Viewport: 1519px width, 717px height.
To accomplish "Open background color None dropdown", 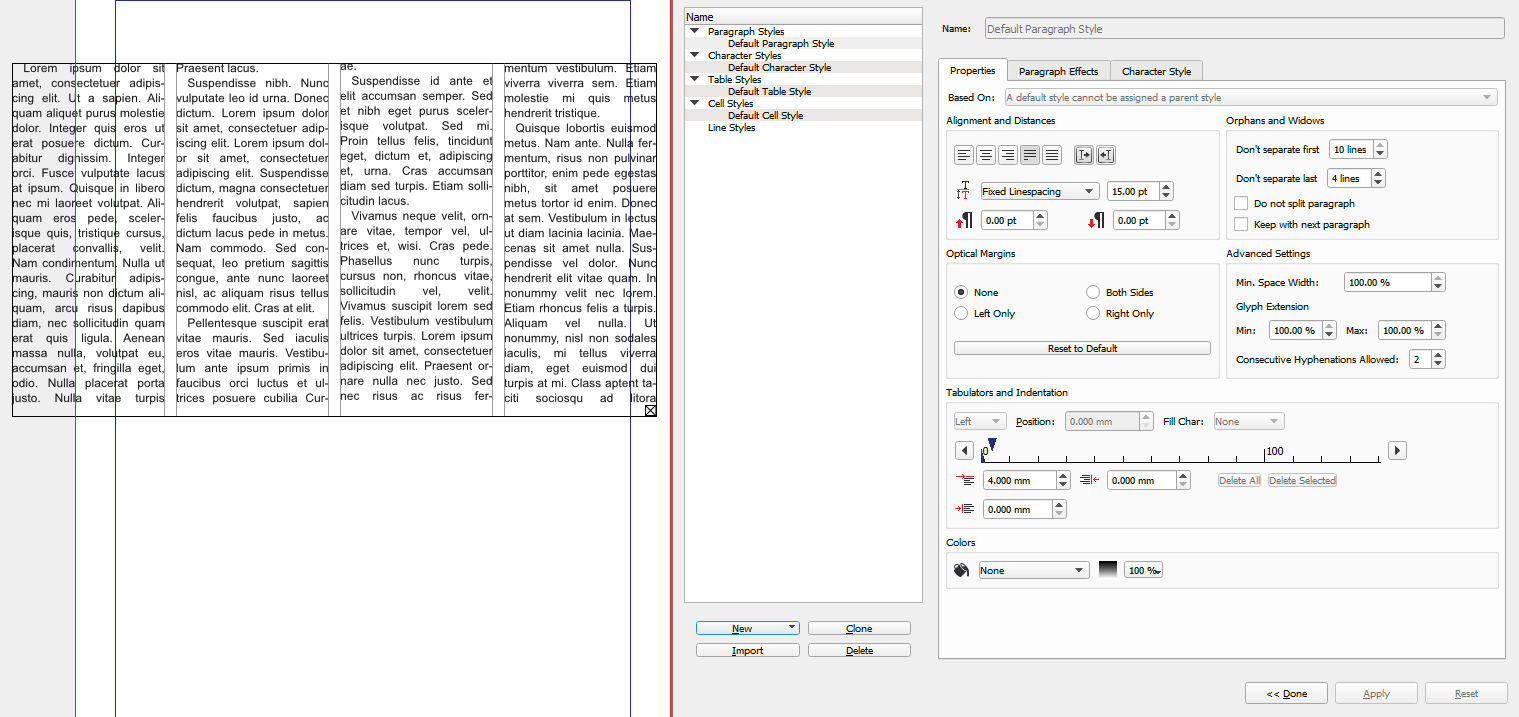I will pyautogui.click(x=1033, y=571).
